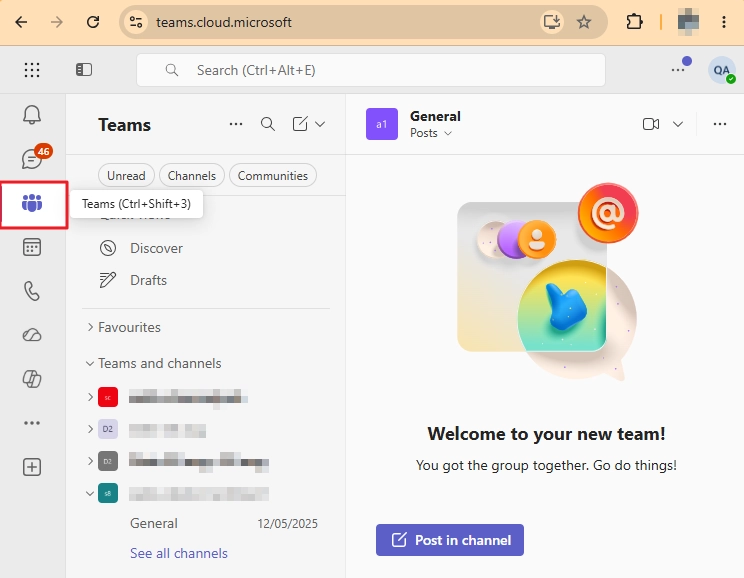The height and width of the screenshot is (578, 744).
Task: Bookmark this page with the star
Action: [x=584, y=22]
